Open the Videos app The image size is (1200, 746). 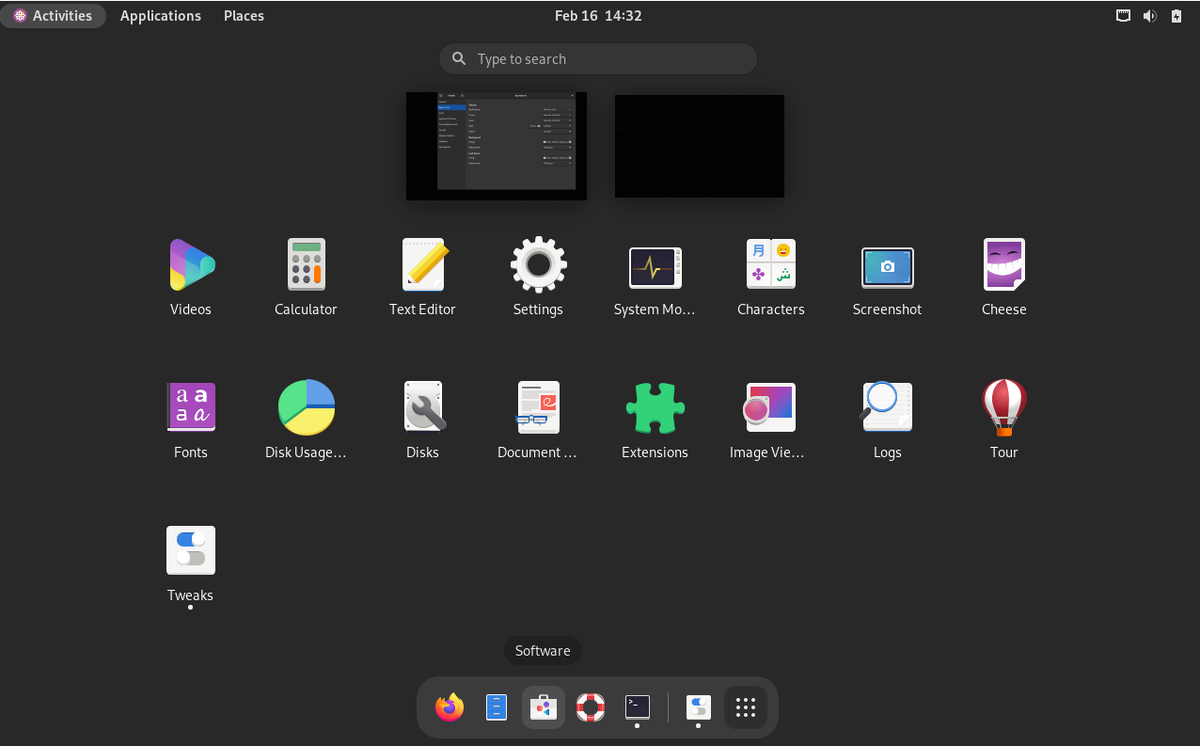pyautogui.click(x=190, y=265)
